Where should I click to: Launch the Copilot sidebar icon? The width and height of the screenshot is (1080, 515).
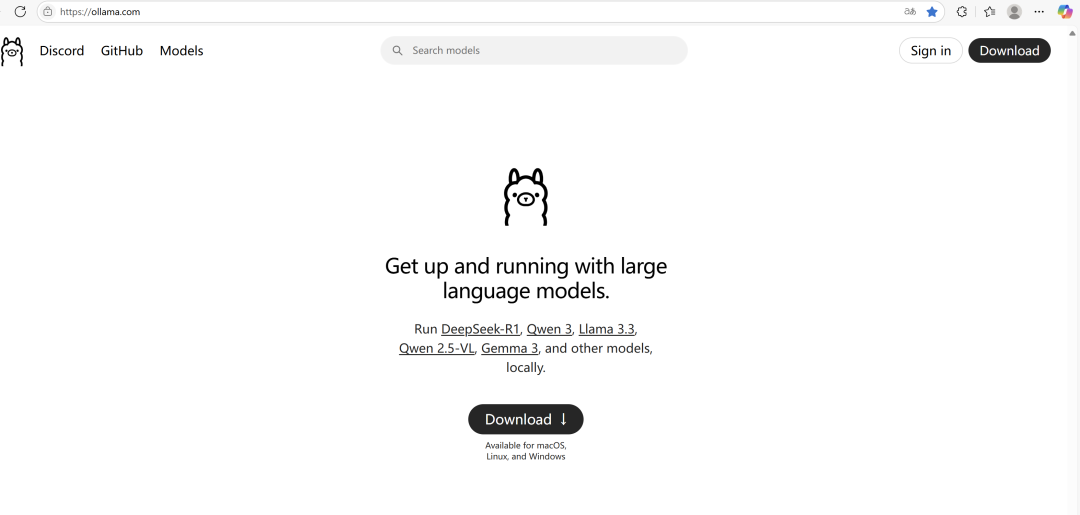click(1065, 12)
